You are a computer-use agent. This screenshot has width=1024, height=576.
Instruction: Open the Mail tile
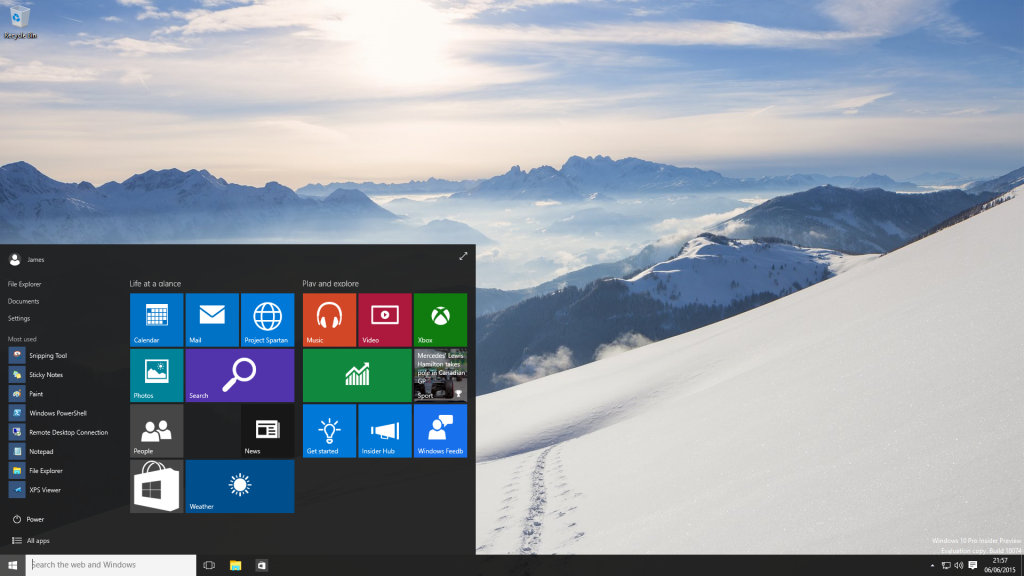pos(212,319)
